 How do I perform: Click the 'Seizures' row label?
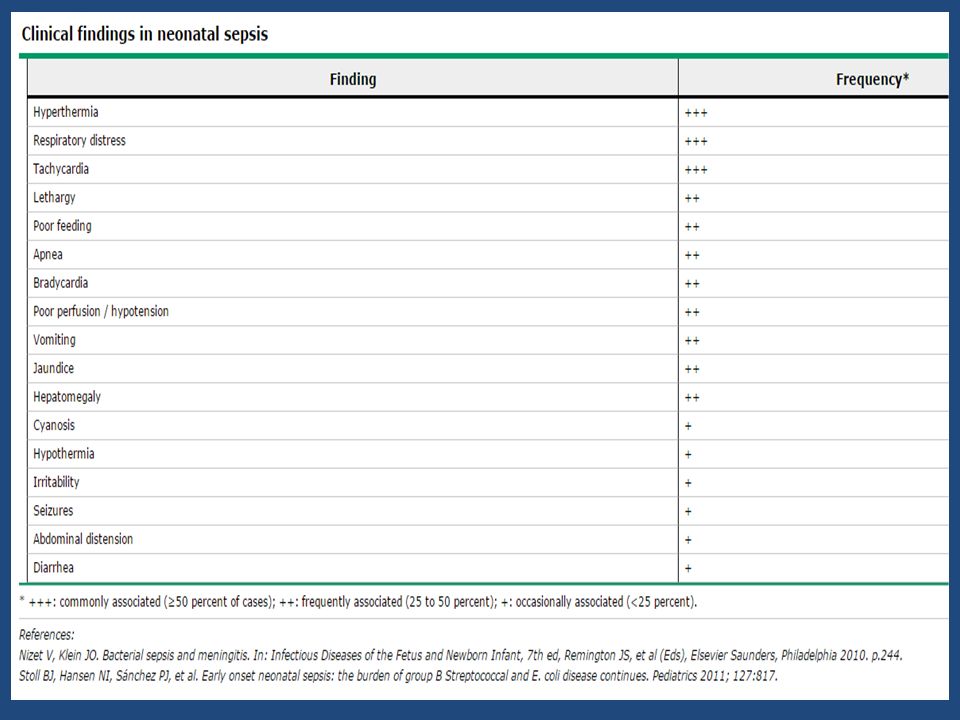pyautogui.click(x=53, y=511)
